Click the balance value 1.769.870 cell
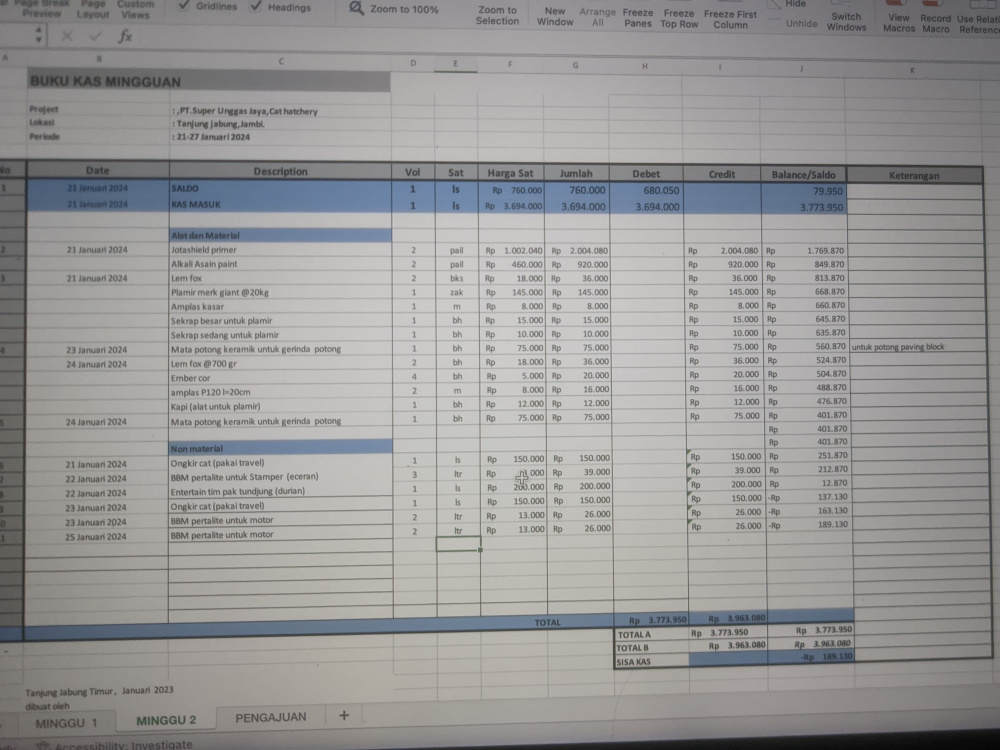Screen dimensions: 1000x750 (x=805, y=251)
